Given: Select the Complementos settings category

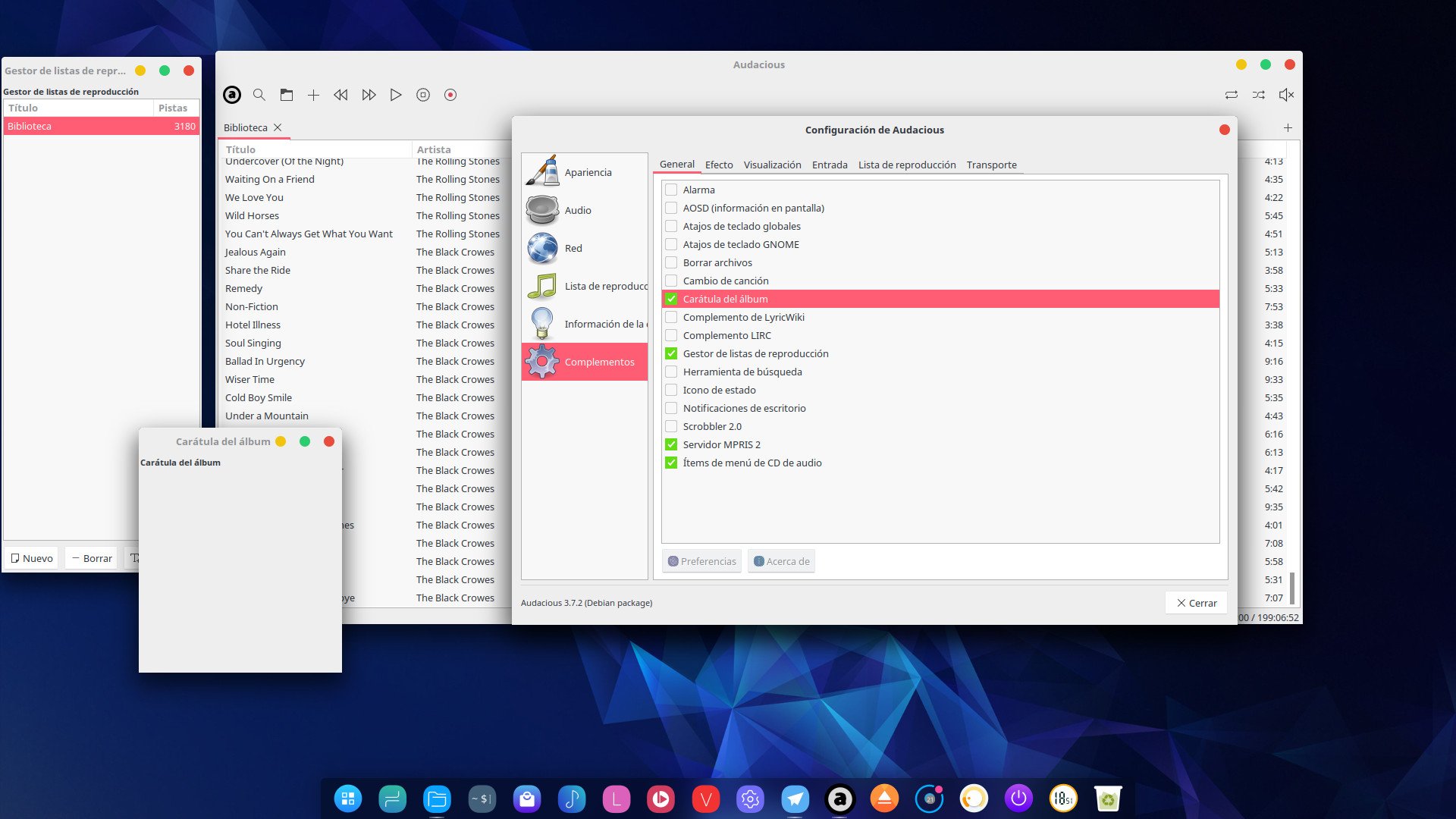Looking at the screenshot, I should pyautogui.click(x=585, y=362).
